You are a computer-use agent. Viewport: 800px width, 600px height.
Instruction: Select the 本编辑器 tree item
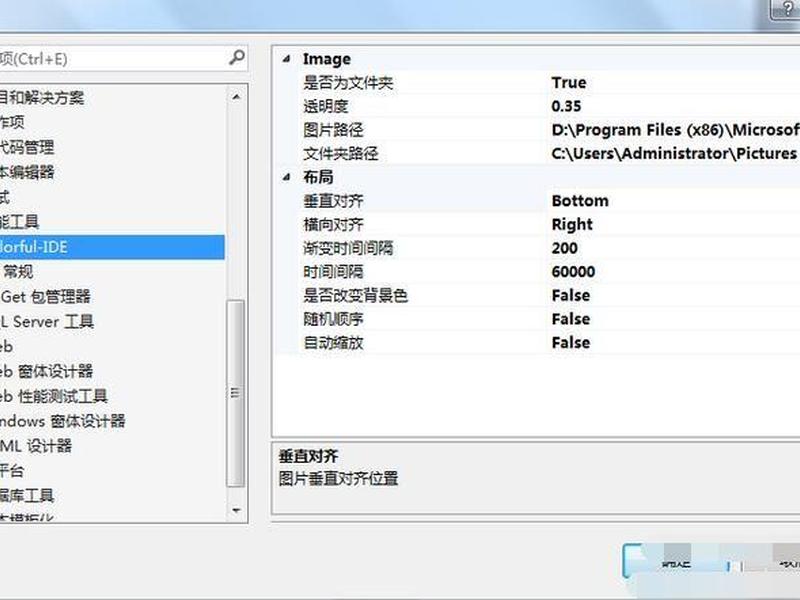pos(27,172)
